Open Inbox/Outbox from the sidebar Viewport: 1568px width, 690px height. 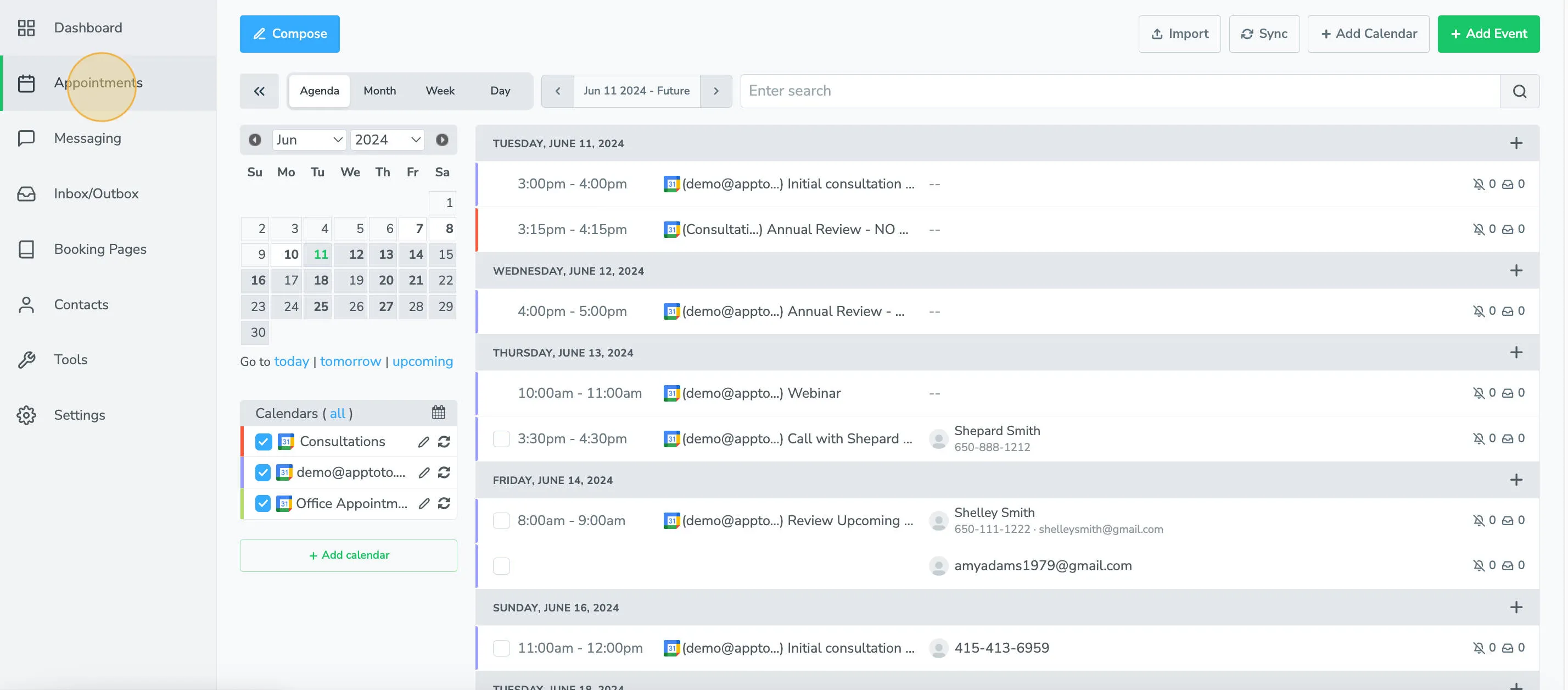point(96,193)
